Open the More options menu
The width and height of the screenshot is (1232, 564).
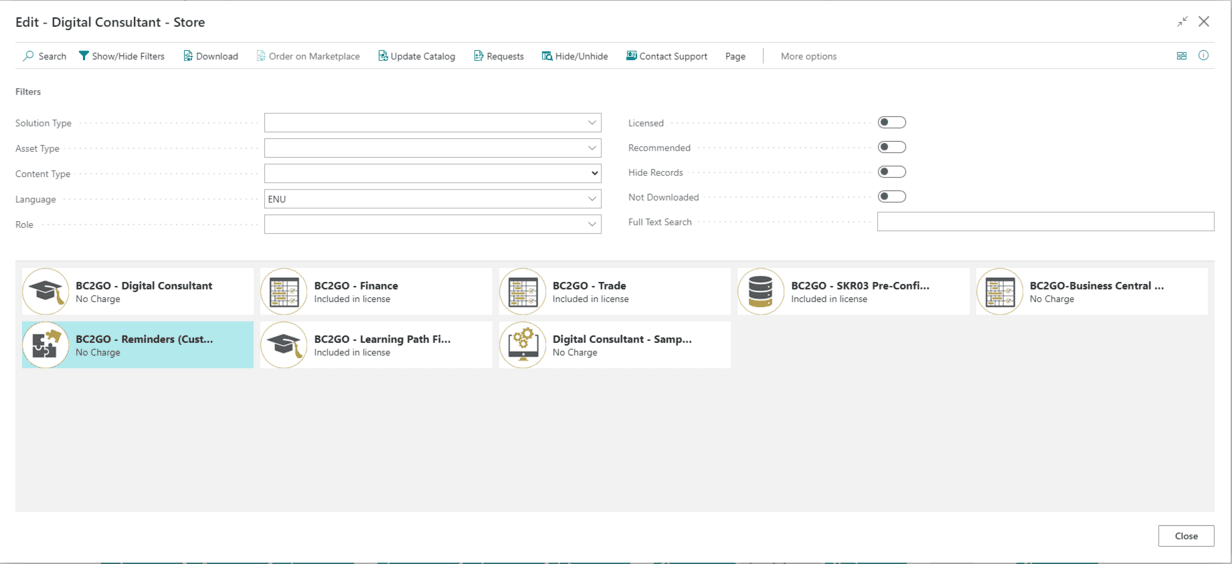point(808,56)
